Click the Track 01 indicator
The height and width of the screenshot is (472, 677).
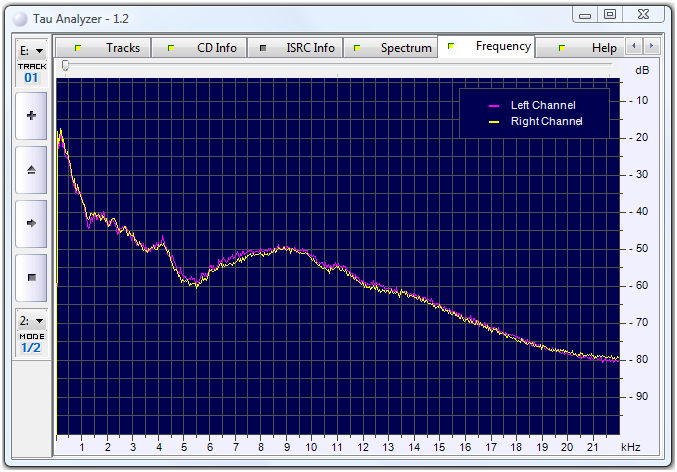(30, 72)
